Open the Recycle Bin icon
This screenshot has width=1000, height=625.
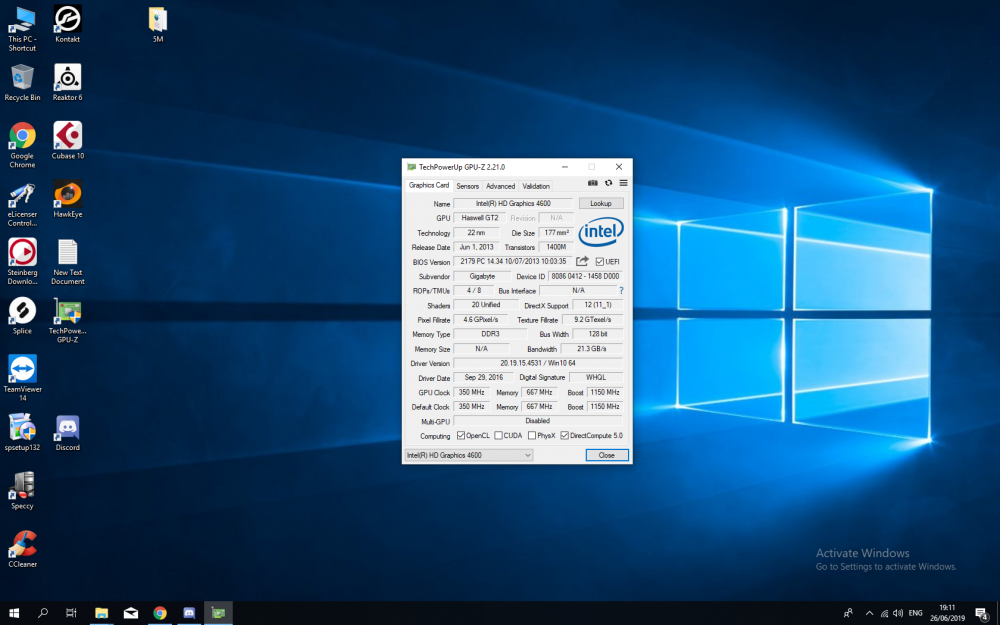click(x=22, y=82)
